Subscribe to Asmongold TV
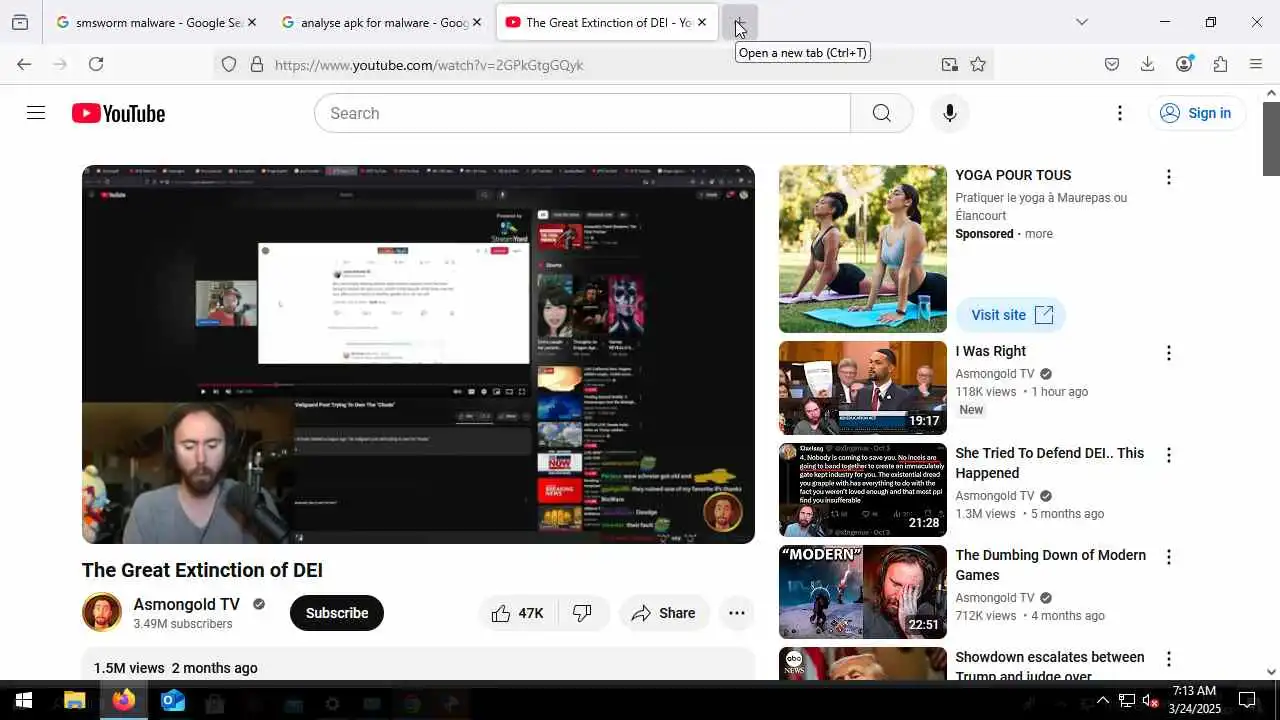This screenshot has width=1280, height=720. point(337,613)
